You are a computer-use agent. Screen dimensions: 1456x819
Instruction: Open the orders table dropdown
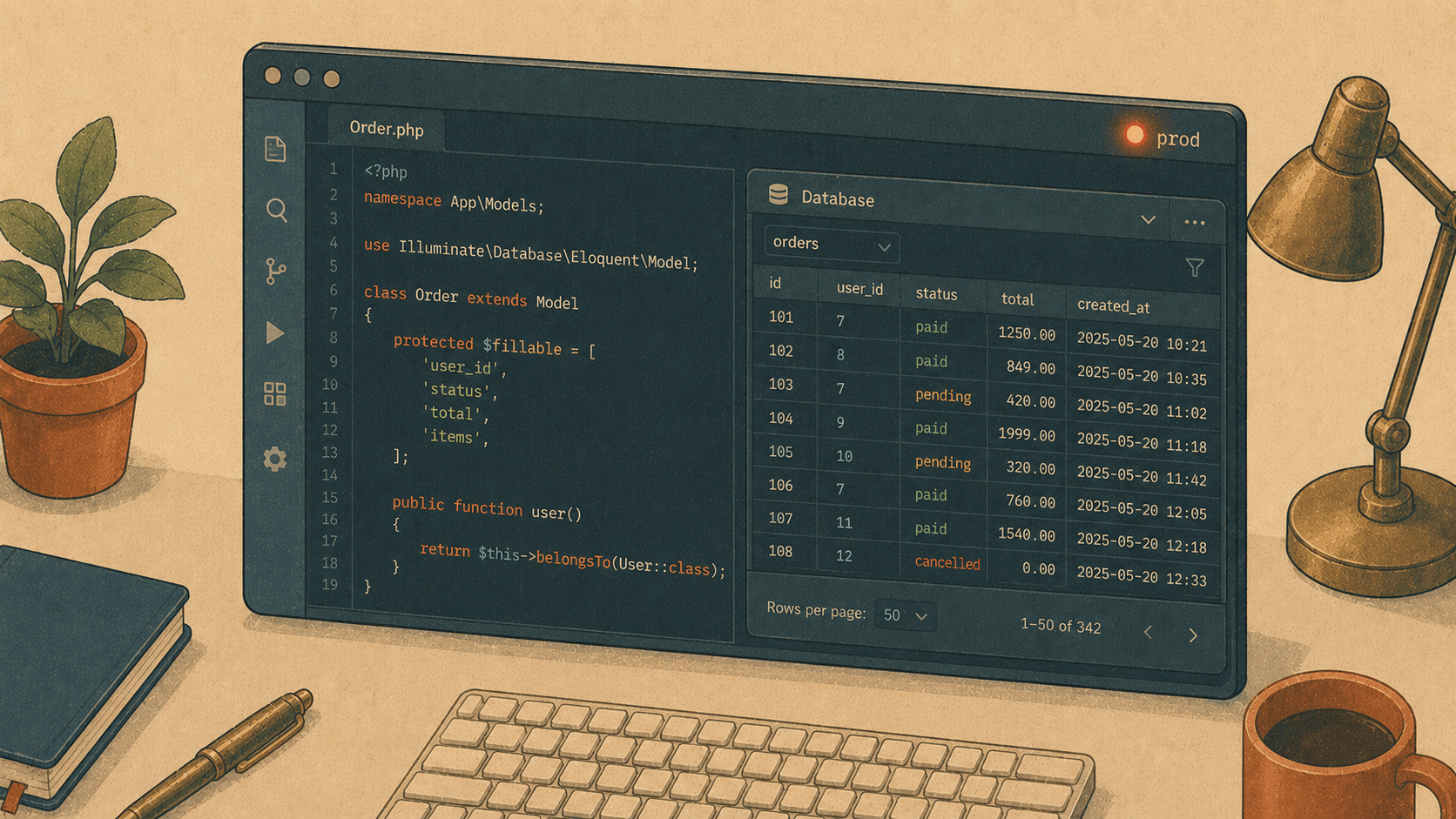point(832,245)
